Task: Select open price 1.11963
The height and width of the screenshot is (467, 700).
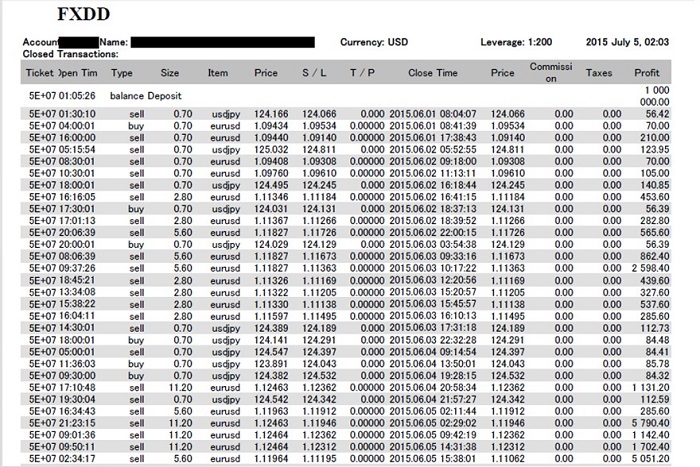Action: click(271, 411)
